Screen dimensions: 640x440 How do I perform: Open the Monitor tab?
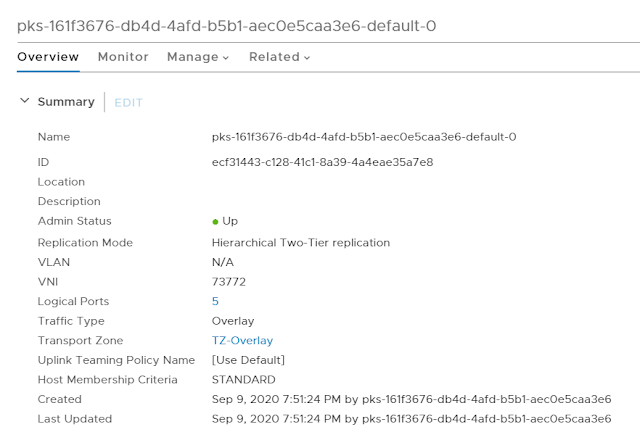123,57
